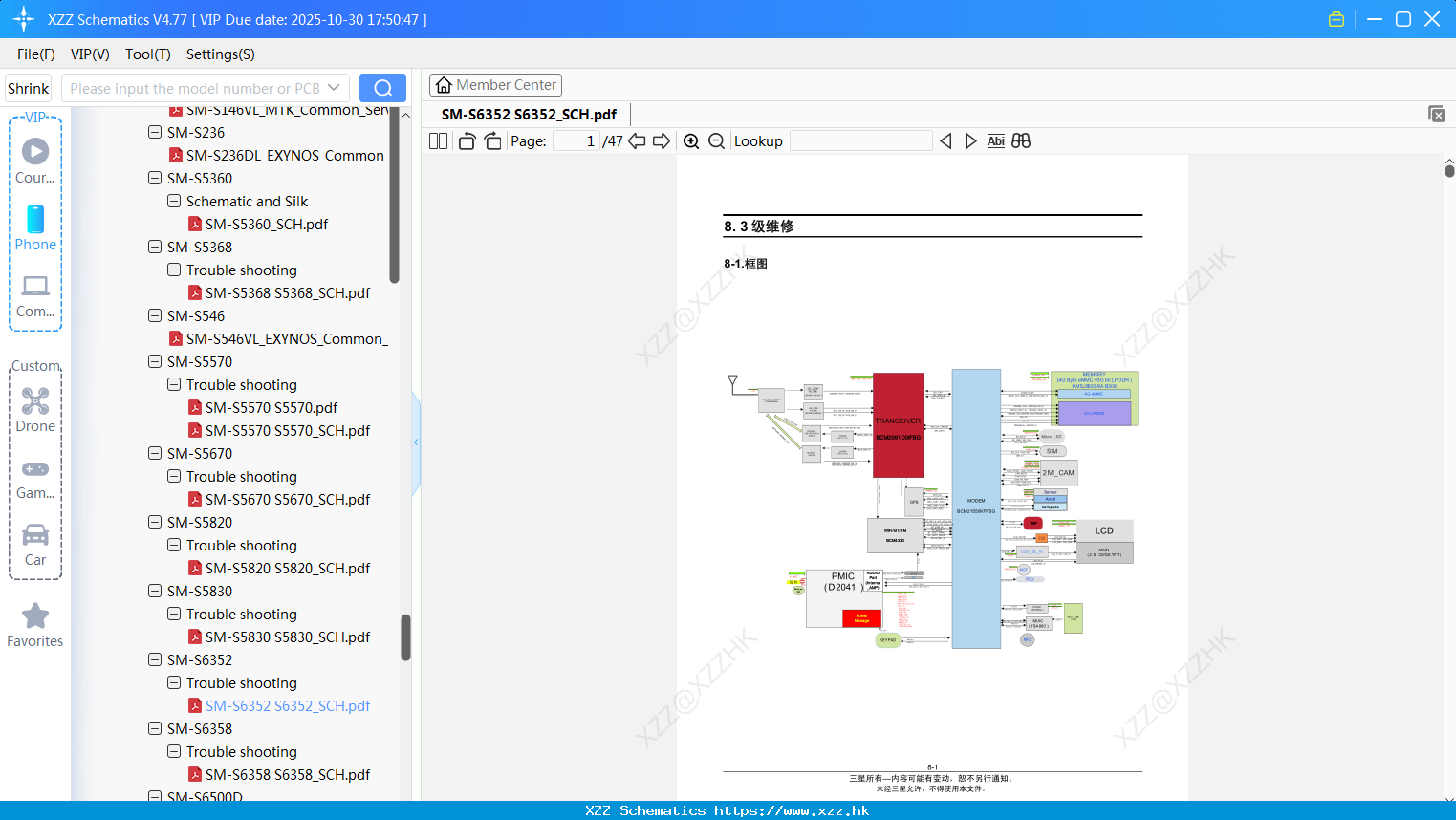Open the model number dropdown arrow
The width and height of the screenshot is (1456, 820).
[334, 88]
